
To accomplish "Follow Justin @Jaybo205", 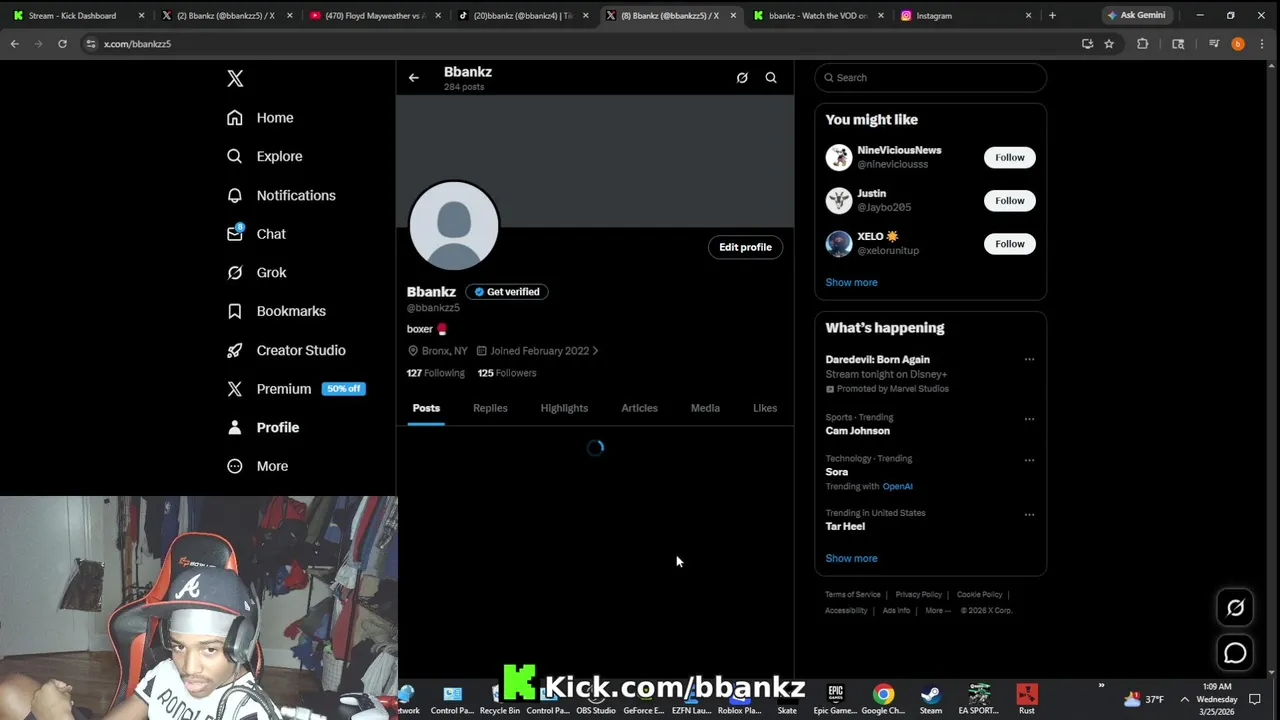I will (1010, 200).
